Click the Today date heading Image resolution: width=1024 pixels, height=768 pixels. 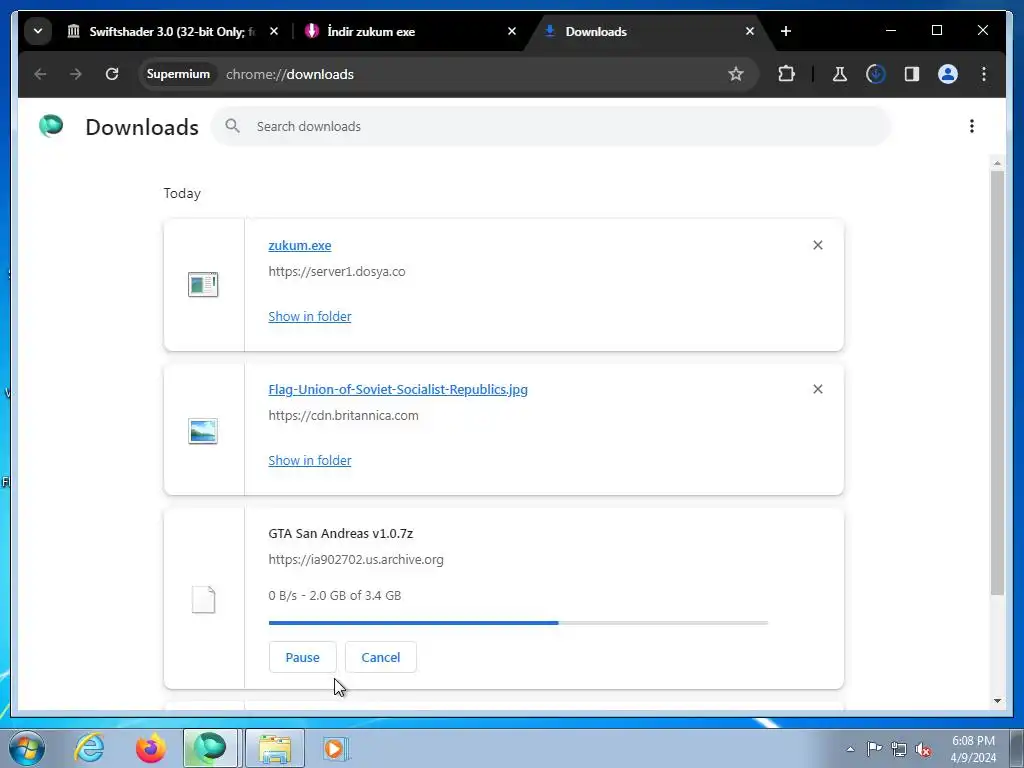(182, 193)
